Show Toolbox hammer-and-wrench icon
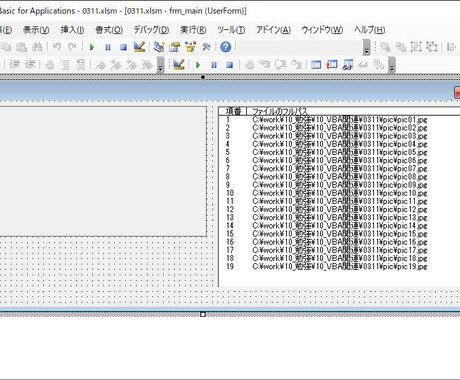 (206, 47)
